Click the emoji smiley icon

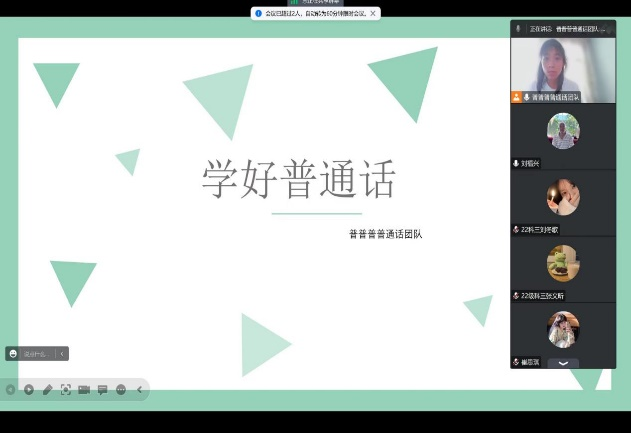13,353
